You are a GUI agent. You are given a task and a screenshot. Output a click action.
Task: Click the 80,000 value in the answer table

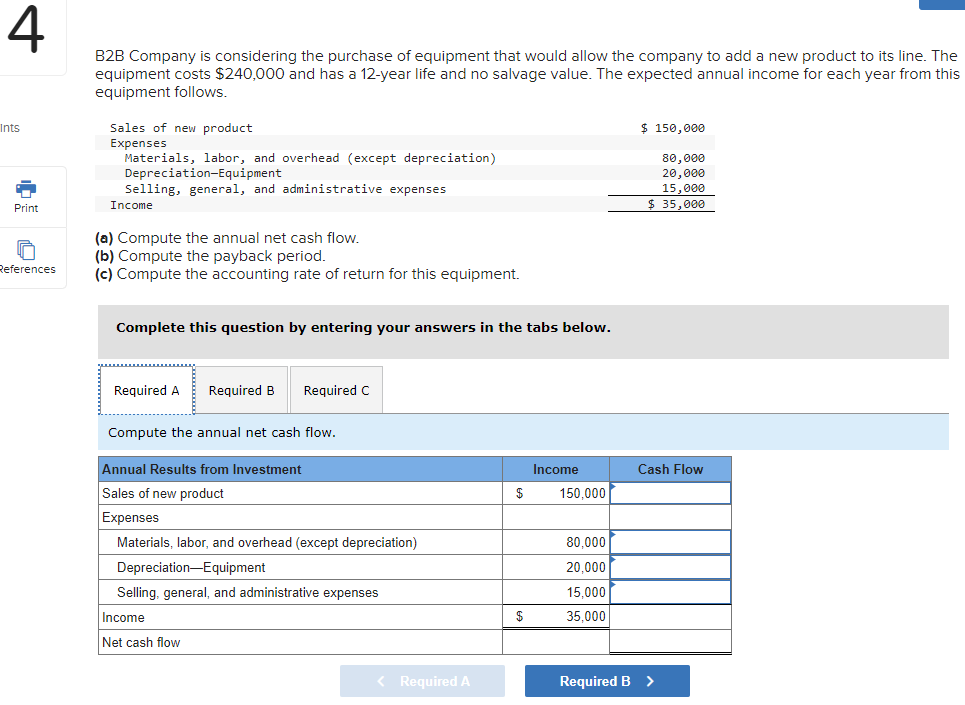[x=586, y=542]
